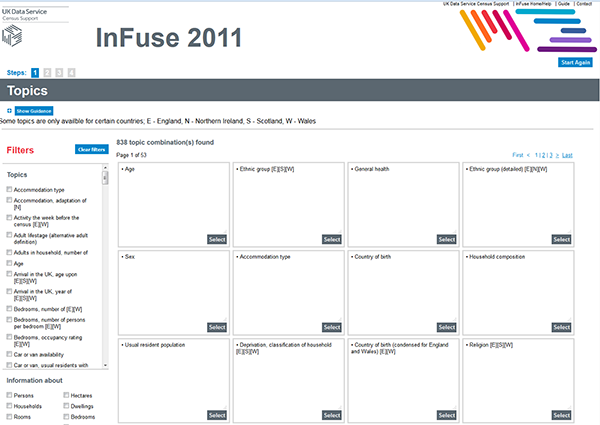Viewport: 600px width, 425px height.
Task: Open results page 3
Action: (x=551, y=155)
